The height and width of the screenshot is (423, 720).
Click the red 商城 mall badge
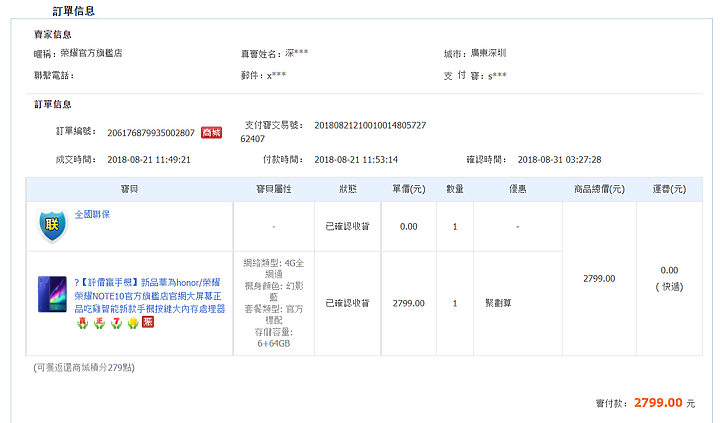pos(211,133)
